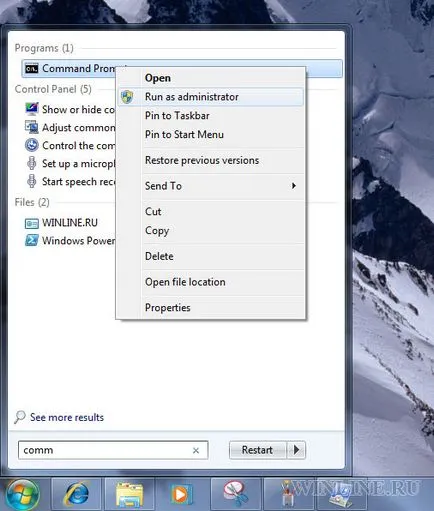Click the magnifier icon next to See more results
Viewport: 434px width, 511px height.
click(x=20, y=417)
